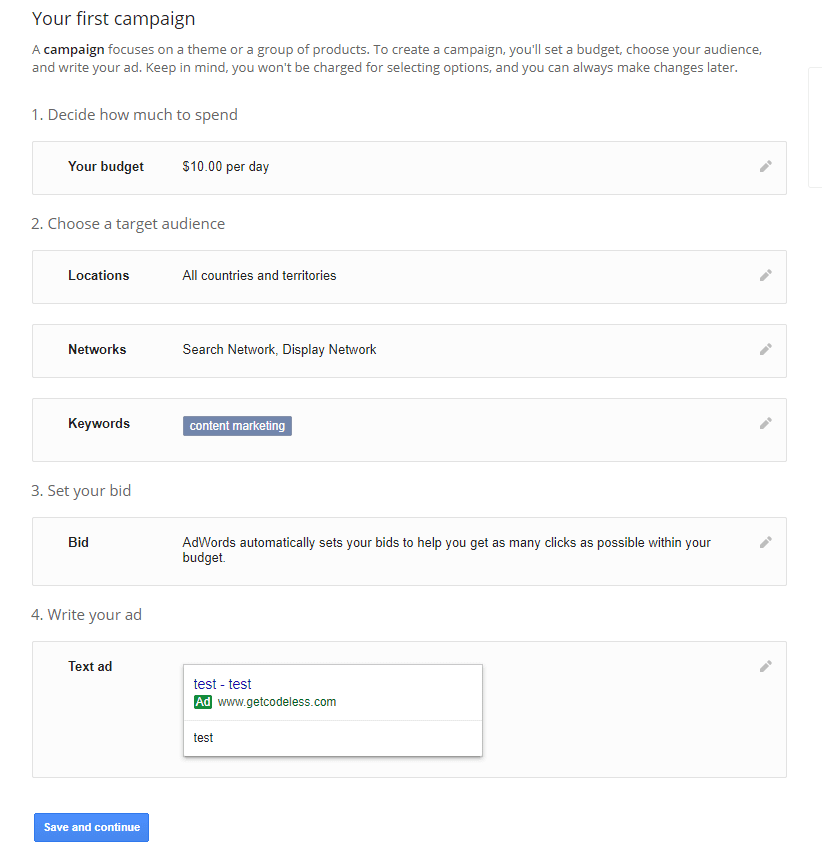The image size is (822, 863).
Task: Select 'All countries and territories' under Locations
Action: [258, 275]
